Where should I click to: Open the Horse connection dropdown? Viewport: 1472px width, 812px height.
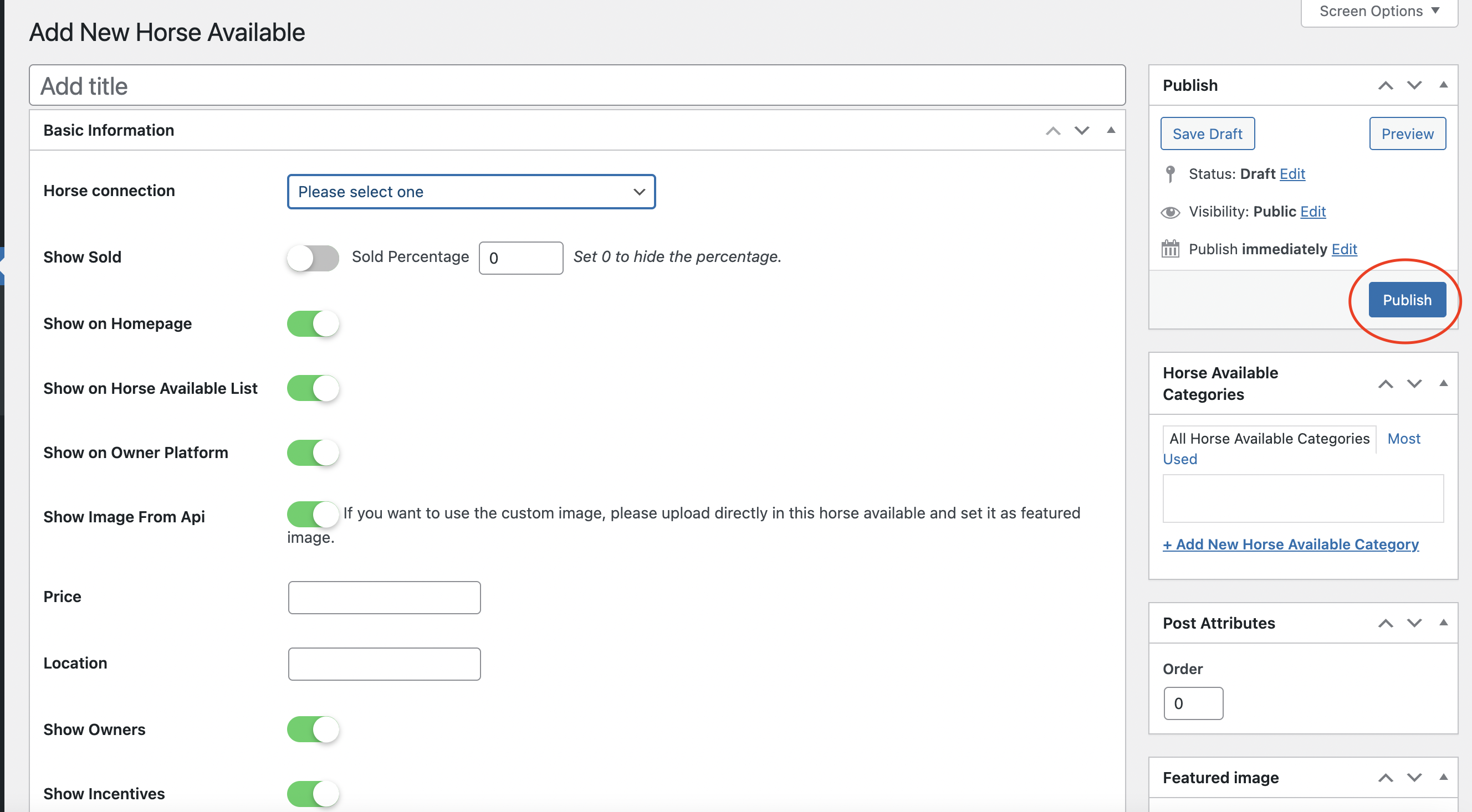pos(471,192)
